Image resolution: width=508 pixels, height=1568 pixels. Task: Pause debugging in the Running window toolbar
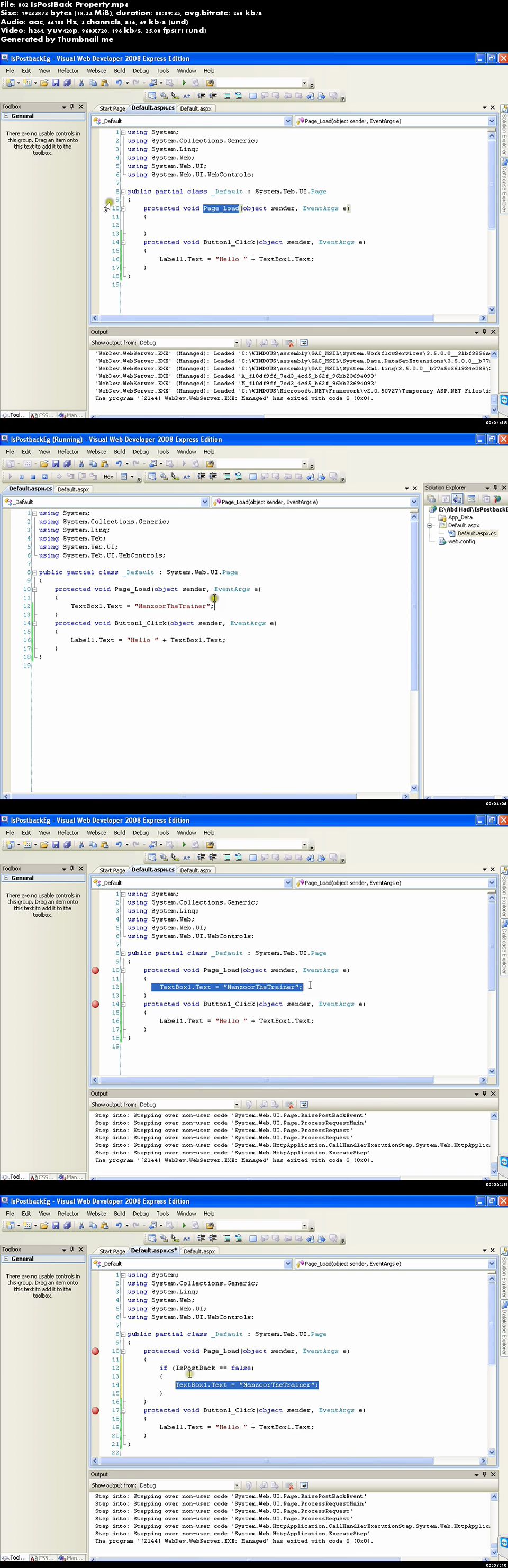click(x=21, y=477)
